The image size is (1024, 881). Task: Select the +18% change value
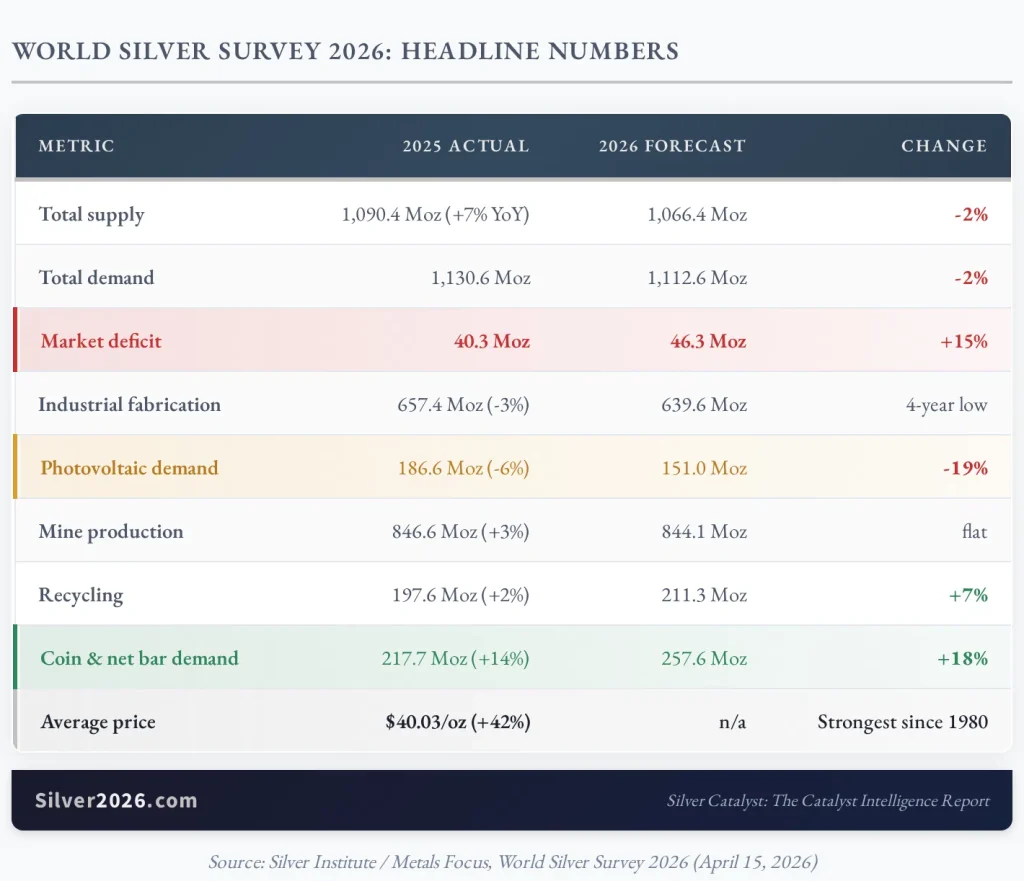963,658
